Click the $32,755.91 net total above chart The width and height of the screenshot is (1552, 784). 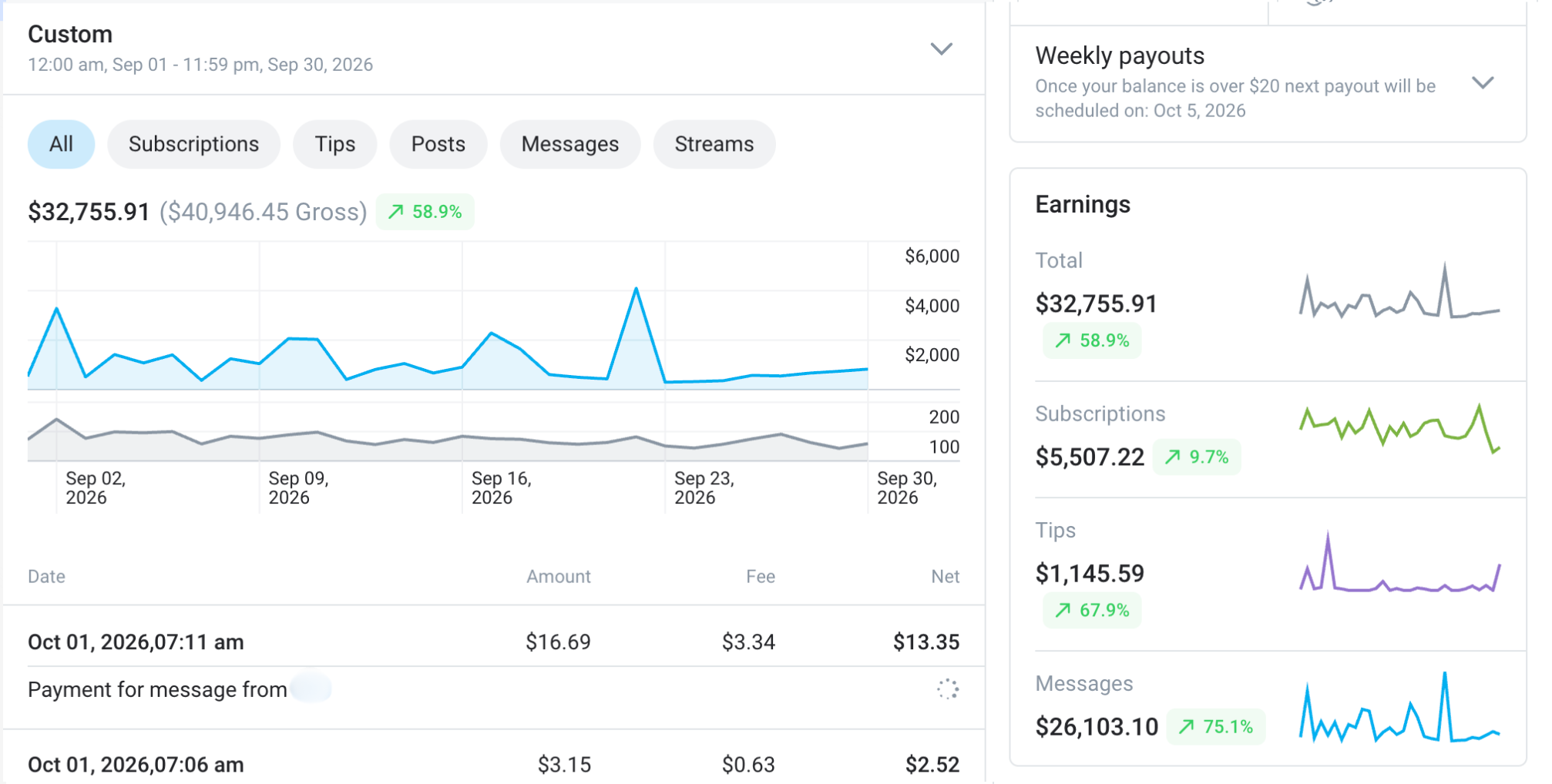click(89, 212)
